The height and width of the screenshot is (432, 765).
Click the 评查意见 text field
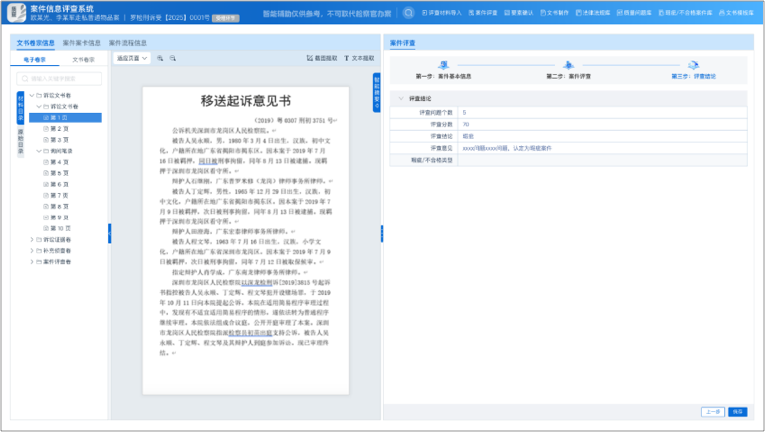tap(602, 148)
